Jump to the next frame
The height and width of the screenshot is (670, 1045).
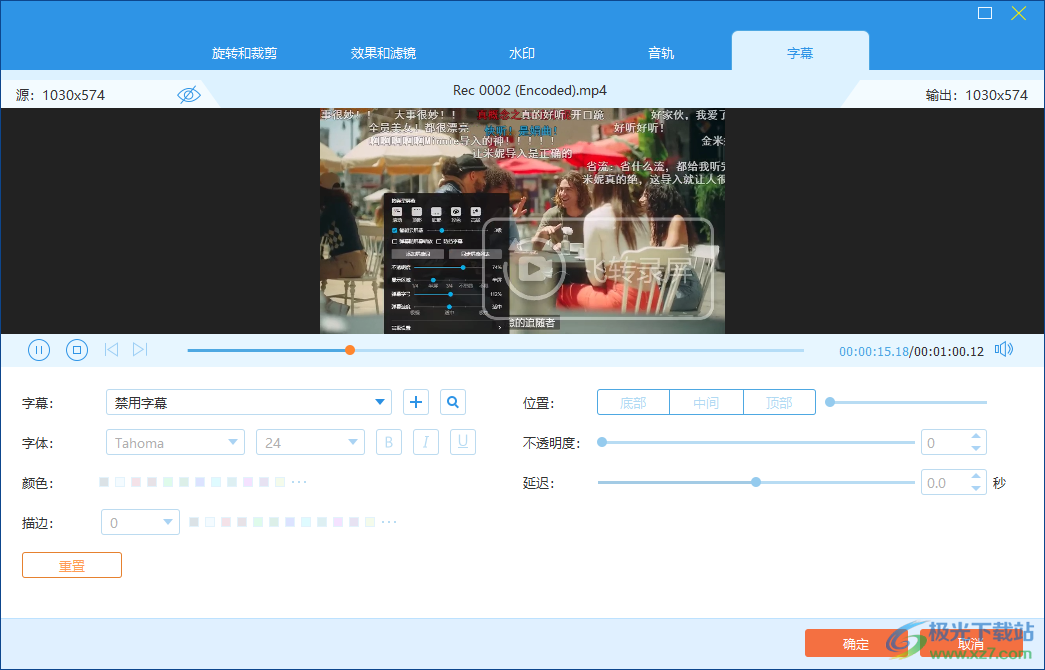pyautogui.click(x=140, y=350)
